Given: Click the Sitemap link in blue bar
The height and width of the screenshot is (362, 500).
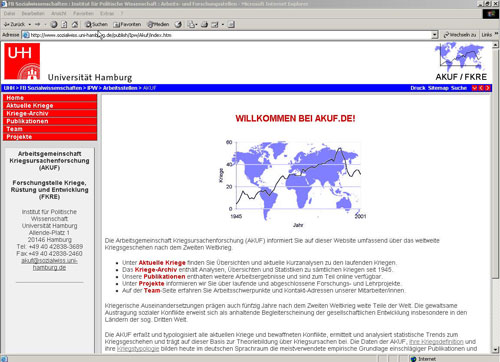Looking at the screenshot, I should click(438, 88).
